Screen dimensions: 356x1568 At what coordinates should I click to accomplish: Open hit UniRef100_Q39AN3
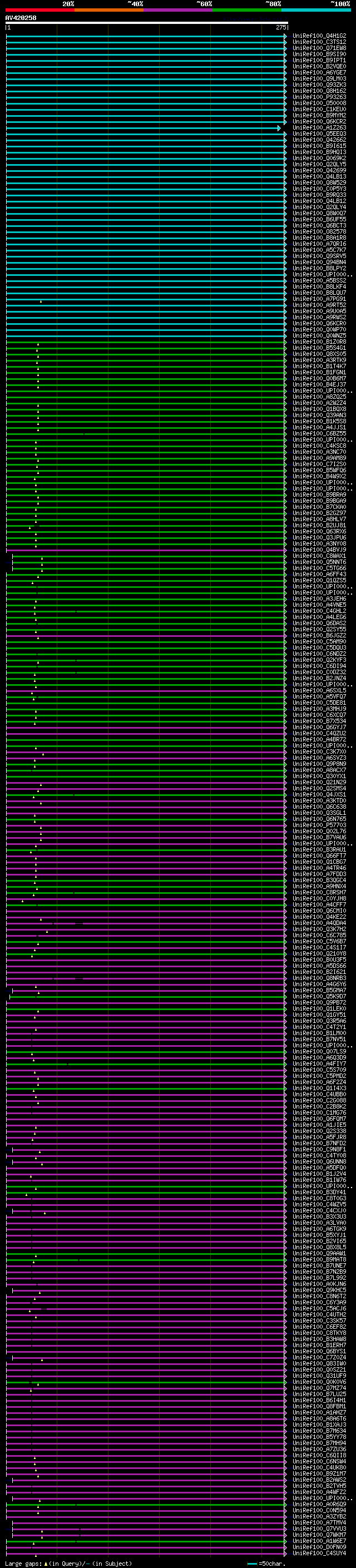(319, 416)
